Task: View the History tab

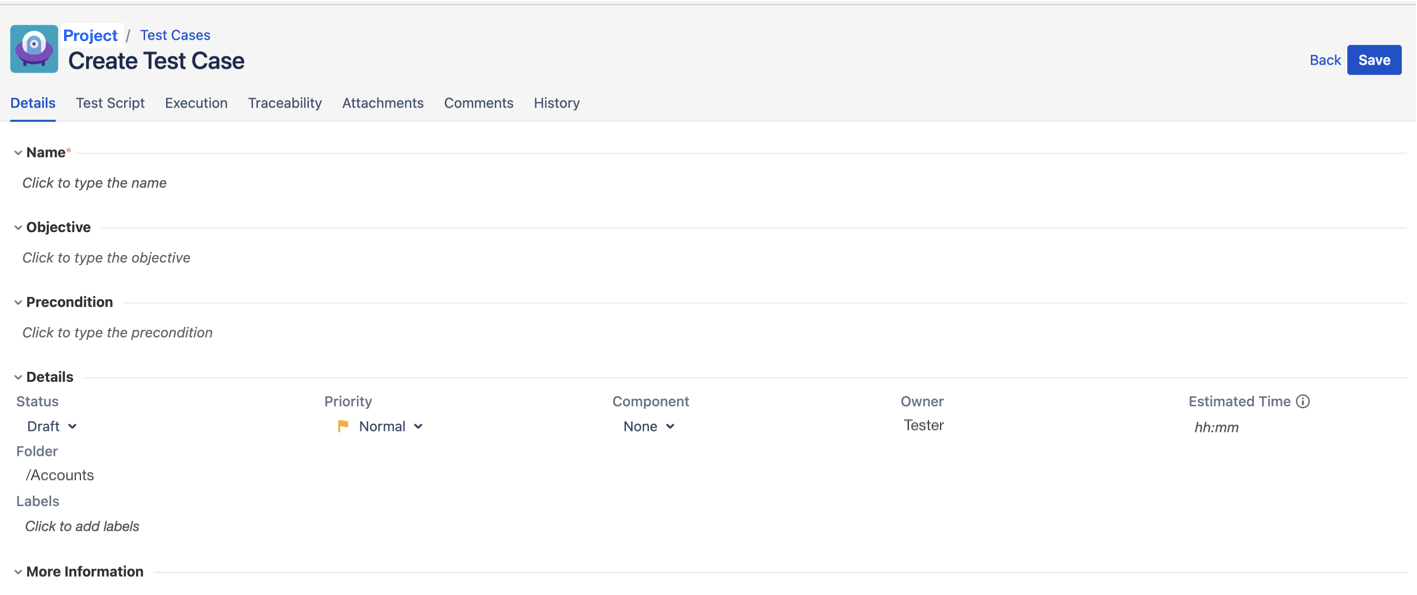Action: click(x=557, y=103)
